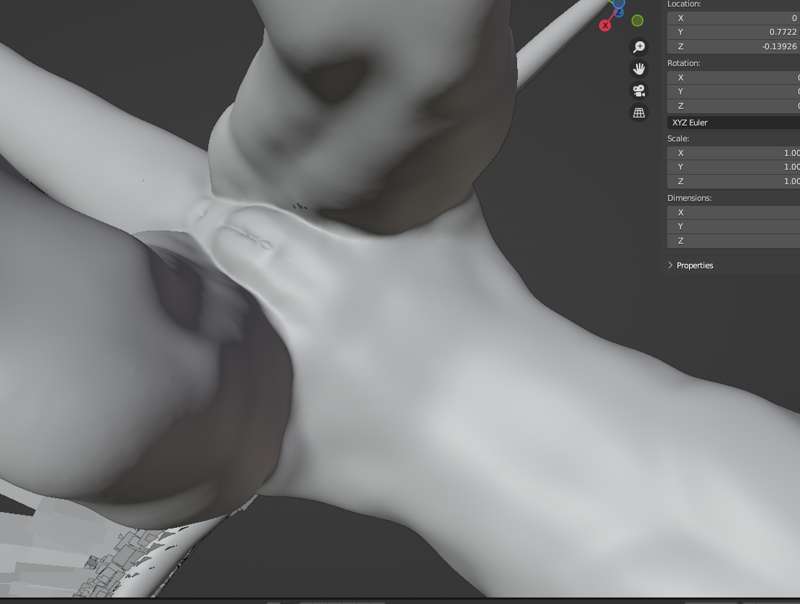Click the Scale X value field
This screenshot has height=604, width=800.
[733, 153]
